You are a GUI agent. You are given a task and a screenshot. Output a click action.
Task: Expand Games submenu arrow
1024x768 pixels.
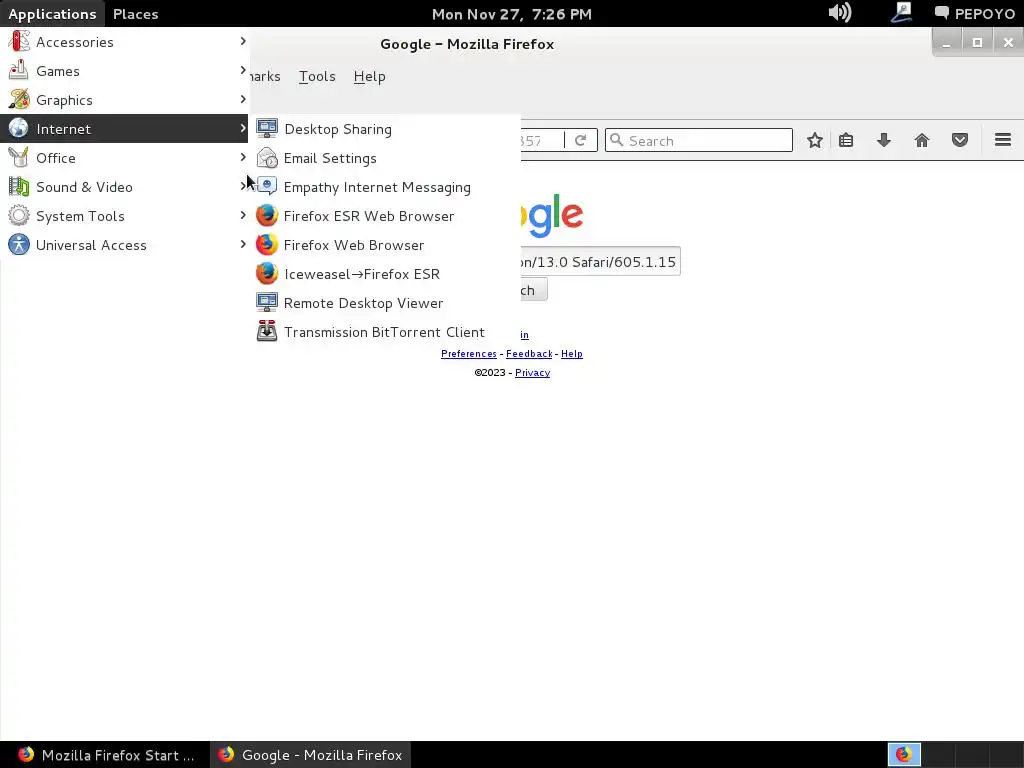(243, 70)
